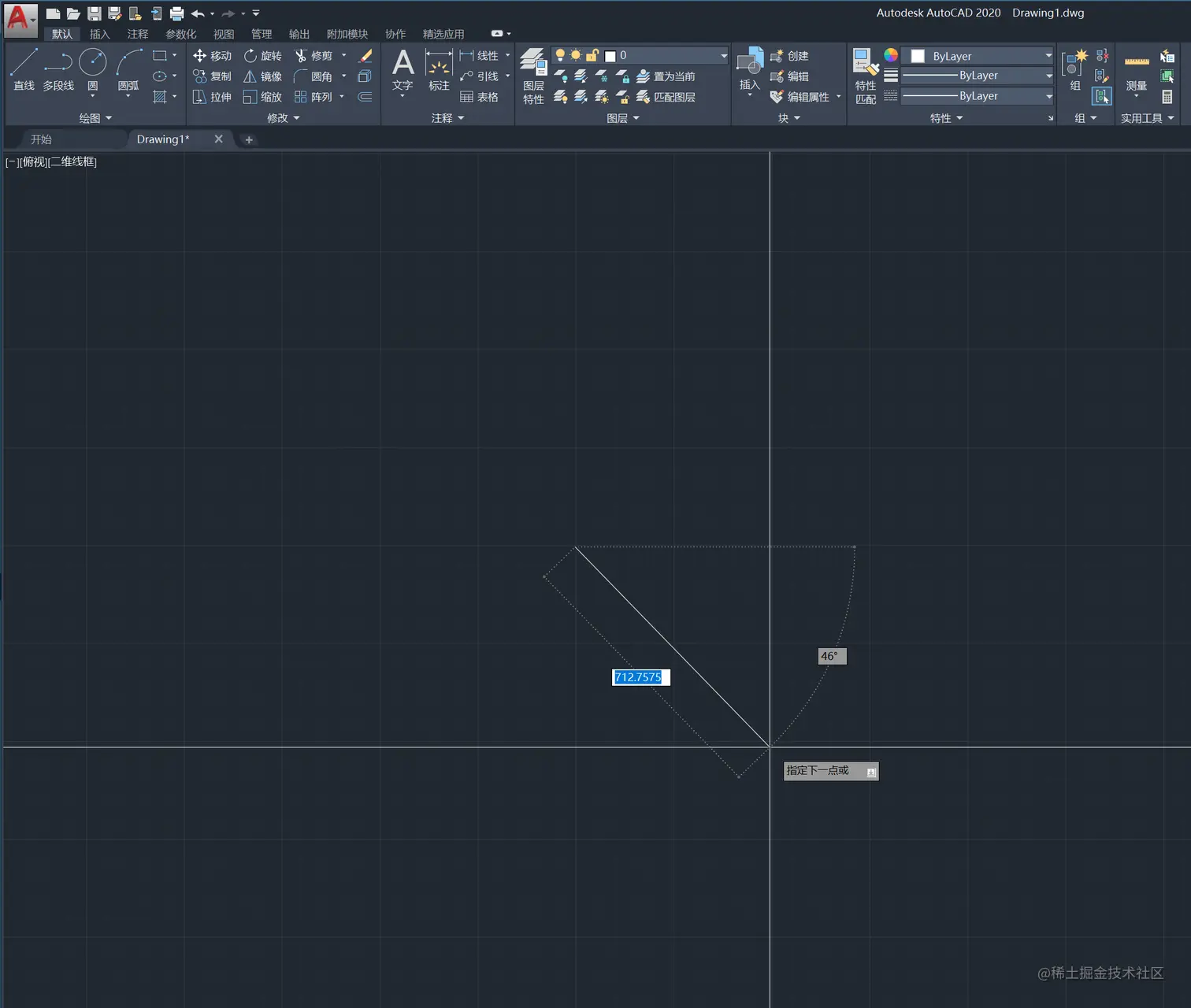Click 编辑属性 (Edit Attributes) button
The height and width of the screenshot is (1008, 1191).
800,97
